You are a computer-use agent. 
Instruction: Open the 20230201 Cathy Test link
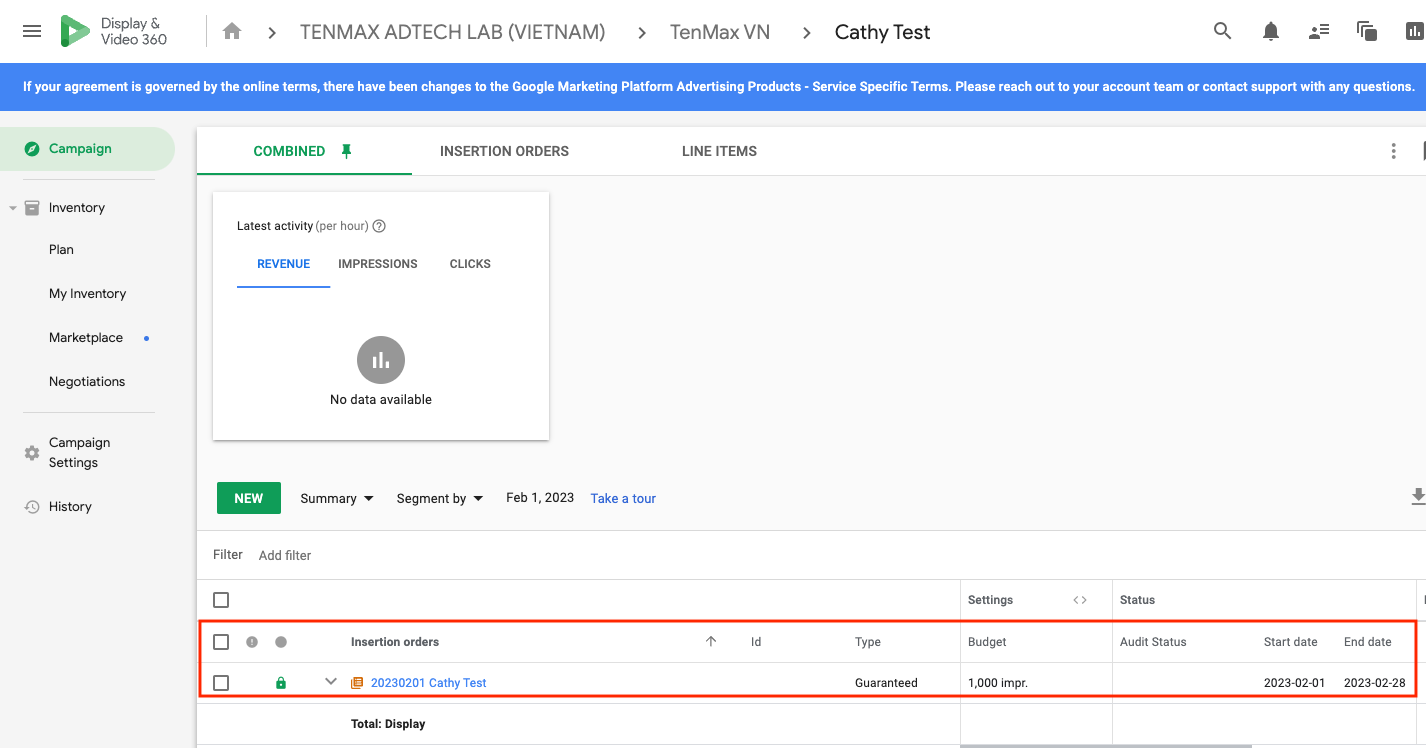point(429,683)
